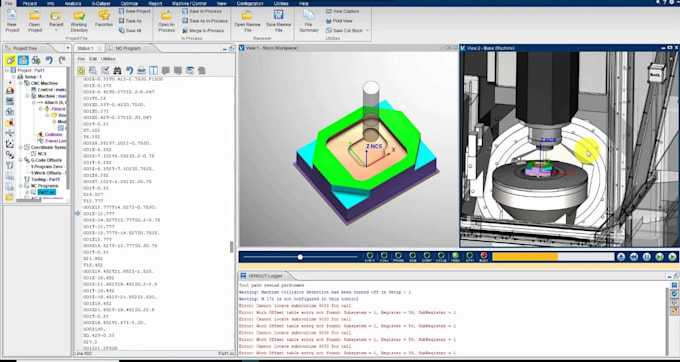680x362 pixels.
Task: Collapse the G-Code Offsets tree node
Action: [x=20, y=160]
